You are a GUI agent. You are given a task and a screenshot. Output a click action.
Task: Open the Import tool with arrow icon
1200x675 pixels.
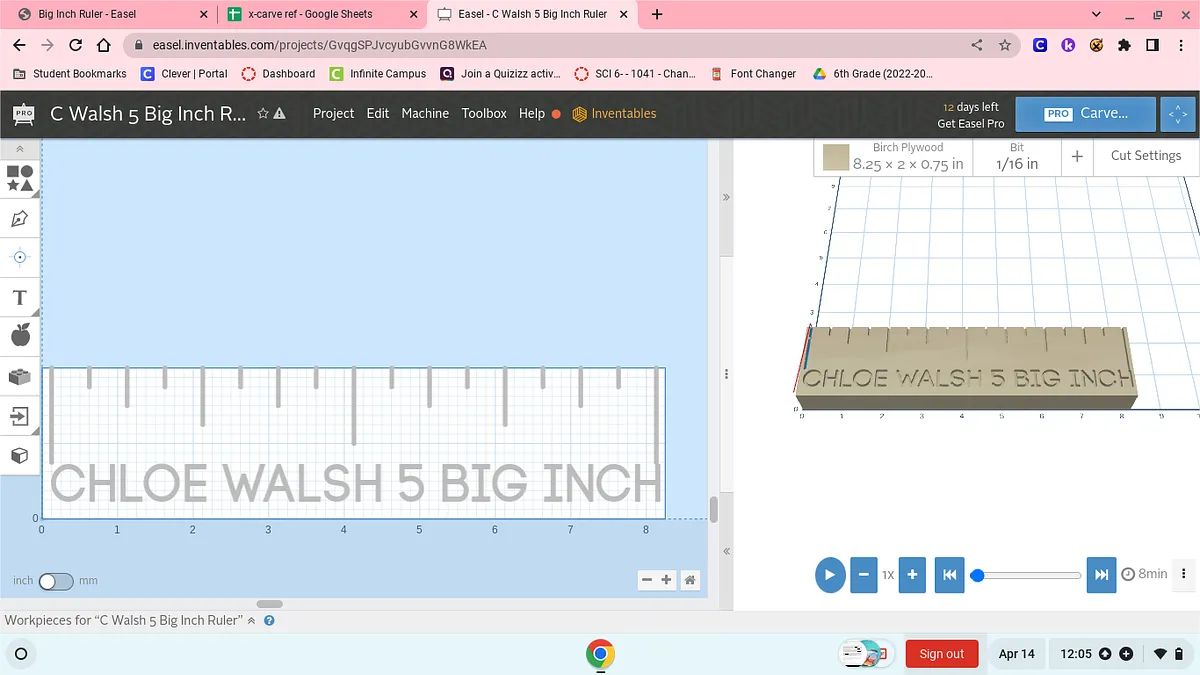point(20,415)
